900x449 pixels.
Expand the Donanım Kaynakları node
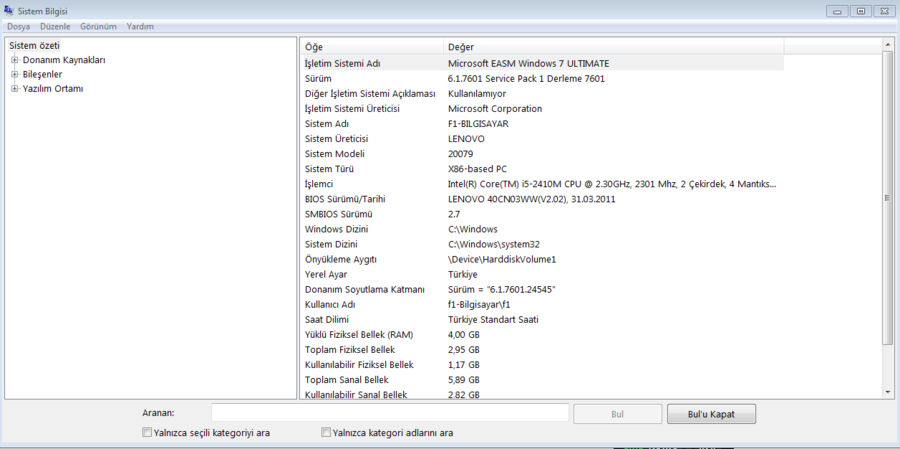(15, 60)
